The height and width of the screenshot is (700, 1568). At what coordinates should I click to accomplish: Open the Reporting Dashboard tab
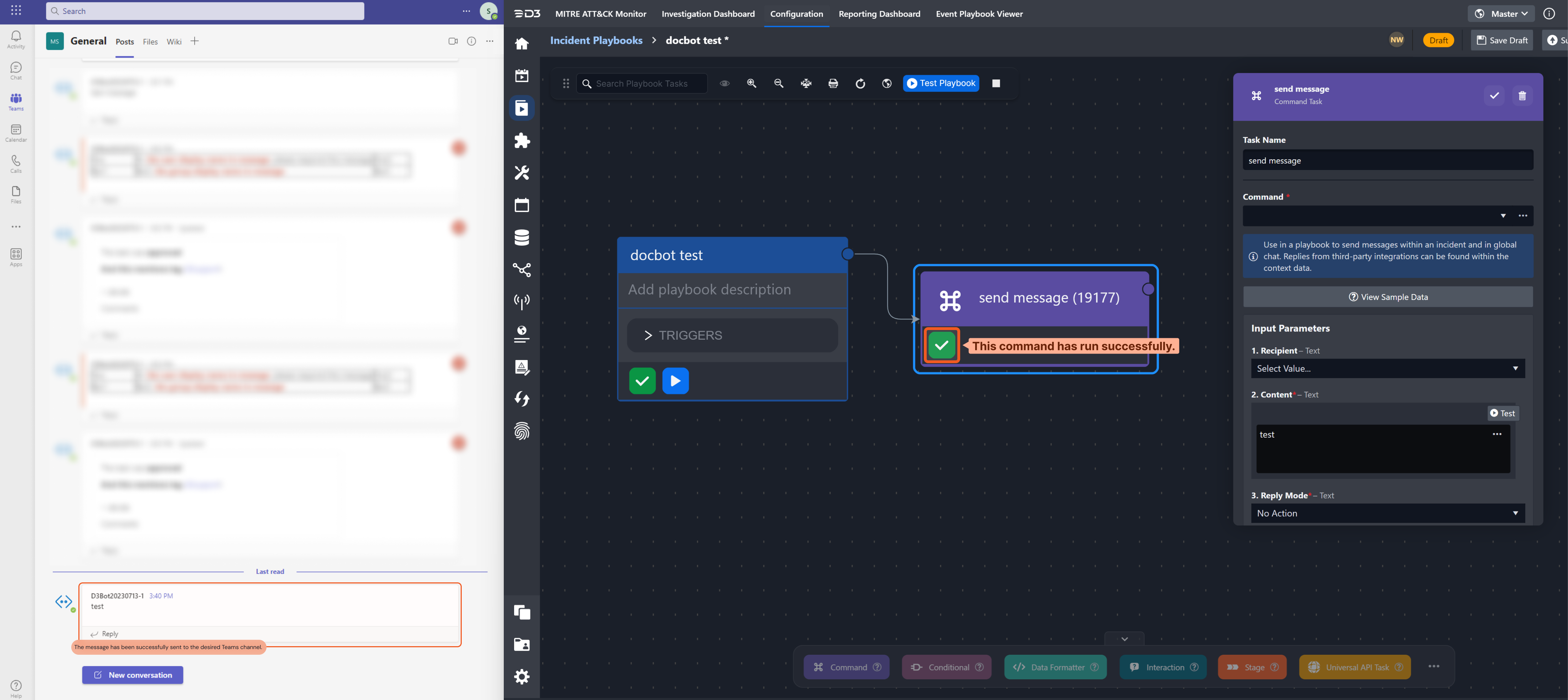[x=879, y=14]
